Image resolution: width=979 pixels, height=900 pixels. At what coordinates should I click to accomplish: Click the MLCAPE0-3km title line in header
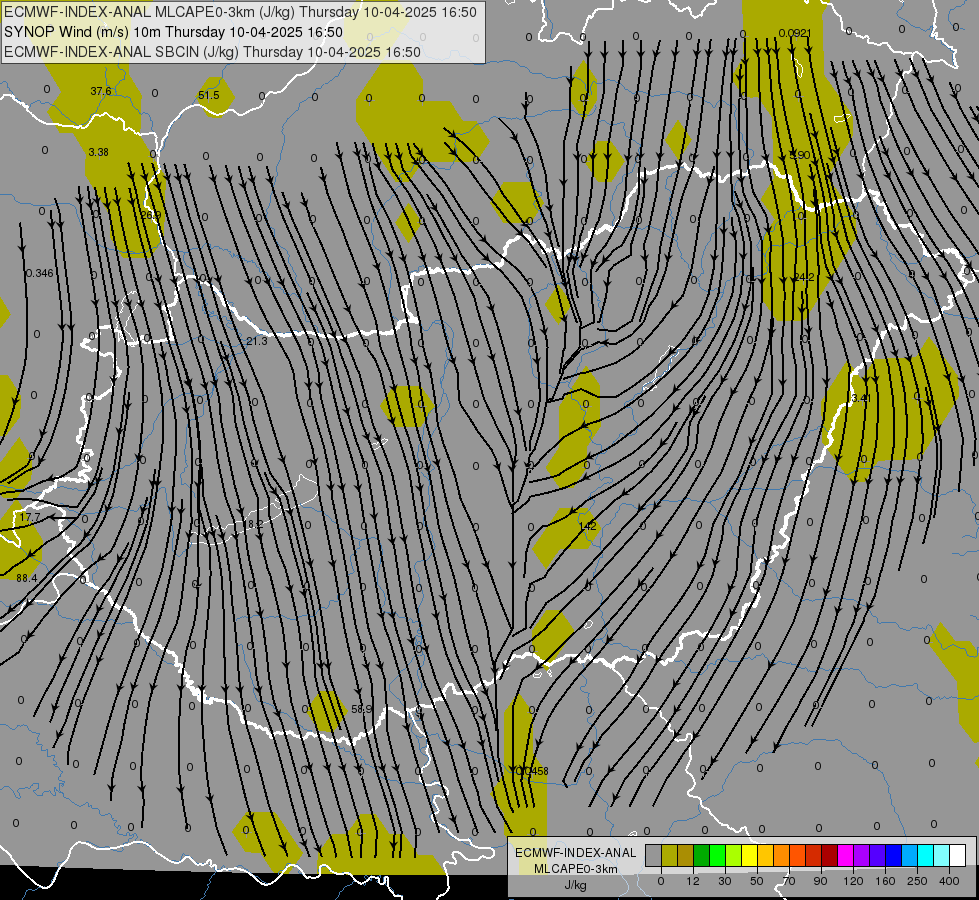(240, 12)
